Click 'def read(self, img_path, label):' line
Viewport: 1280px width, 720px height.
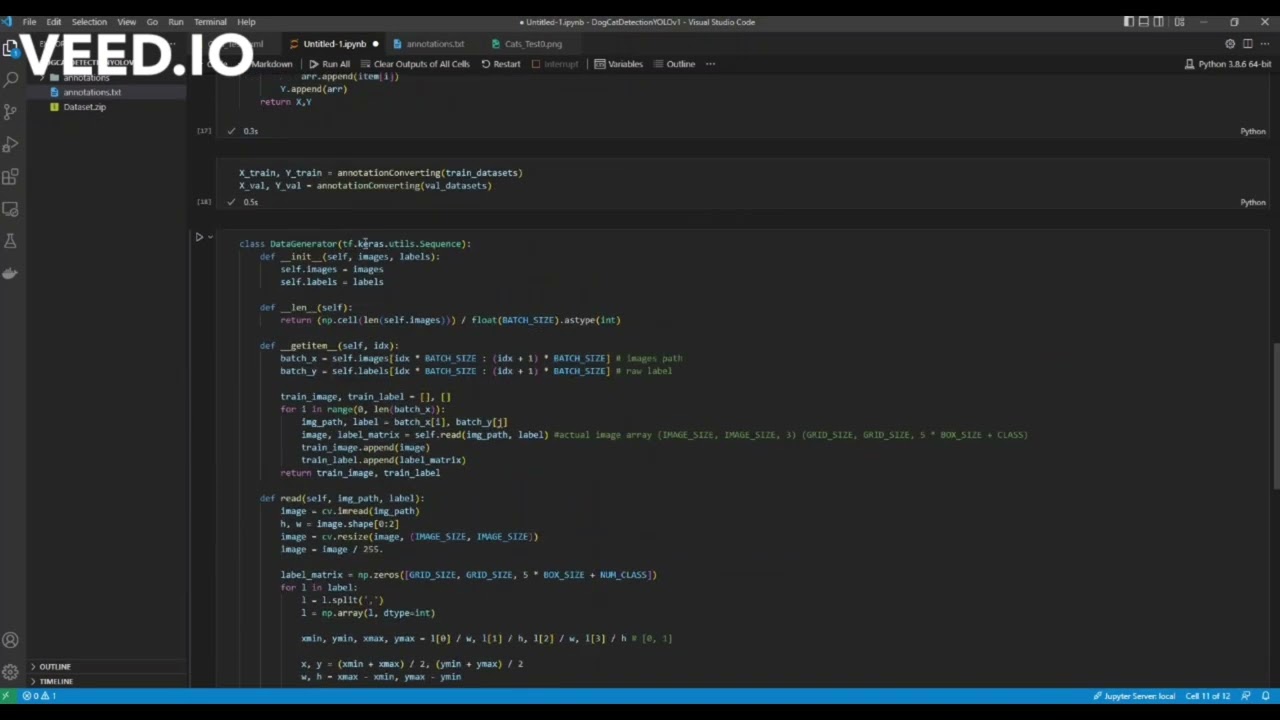click(341, 498)
